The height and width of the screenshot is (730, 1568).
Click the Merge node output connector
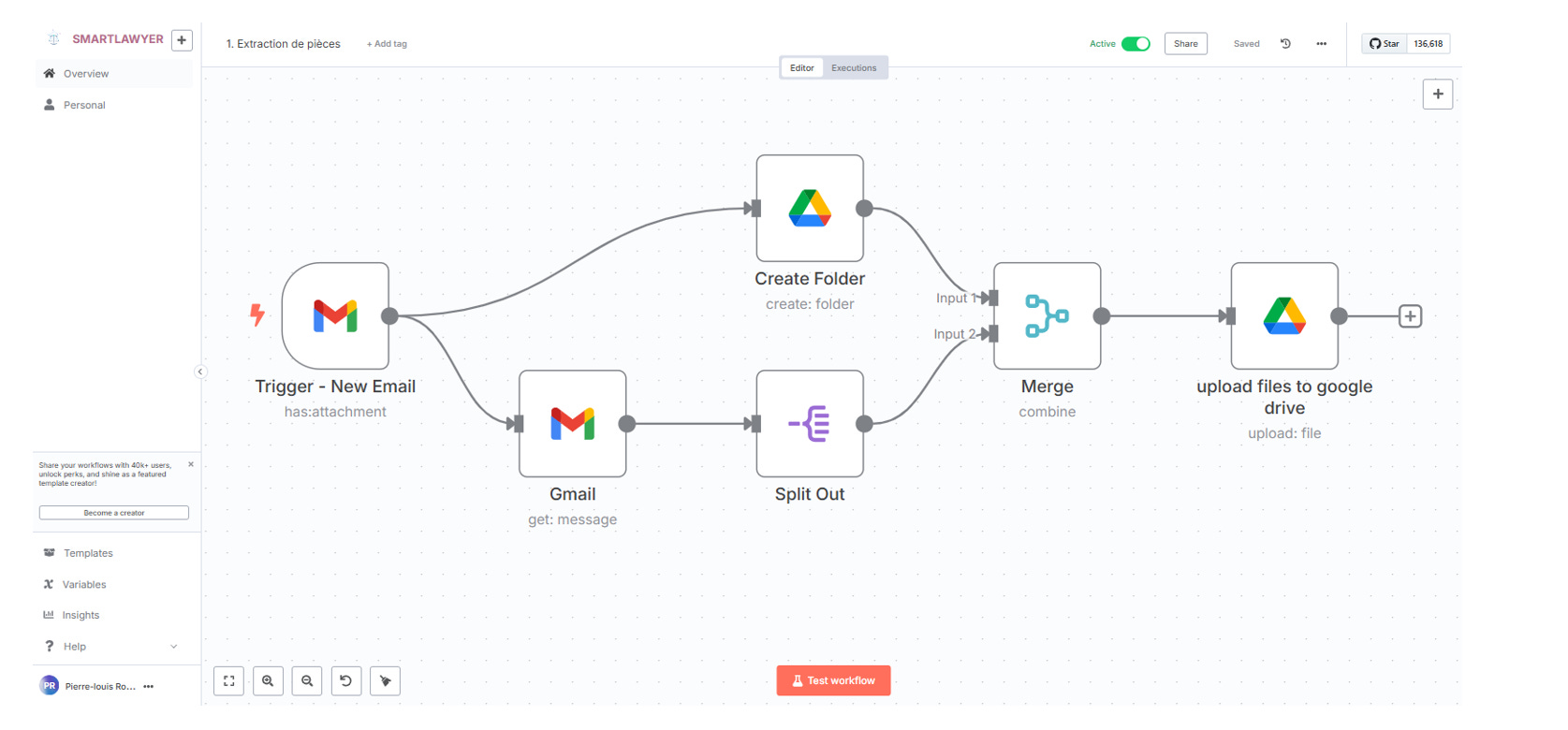[x=1102, y=316]
